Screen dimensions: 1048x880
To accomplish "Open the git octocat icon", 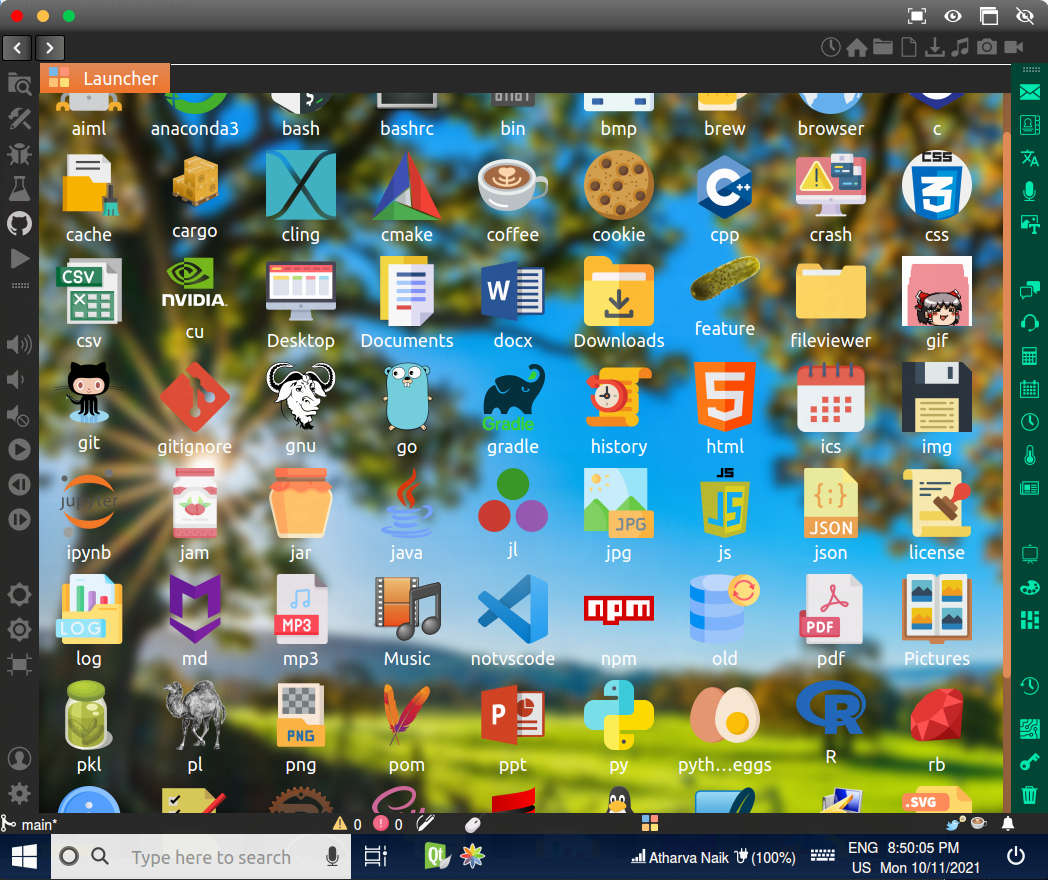I will pos(89,393).
